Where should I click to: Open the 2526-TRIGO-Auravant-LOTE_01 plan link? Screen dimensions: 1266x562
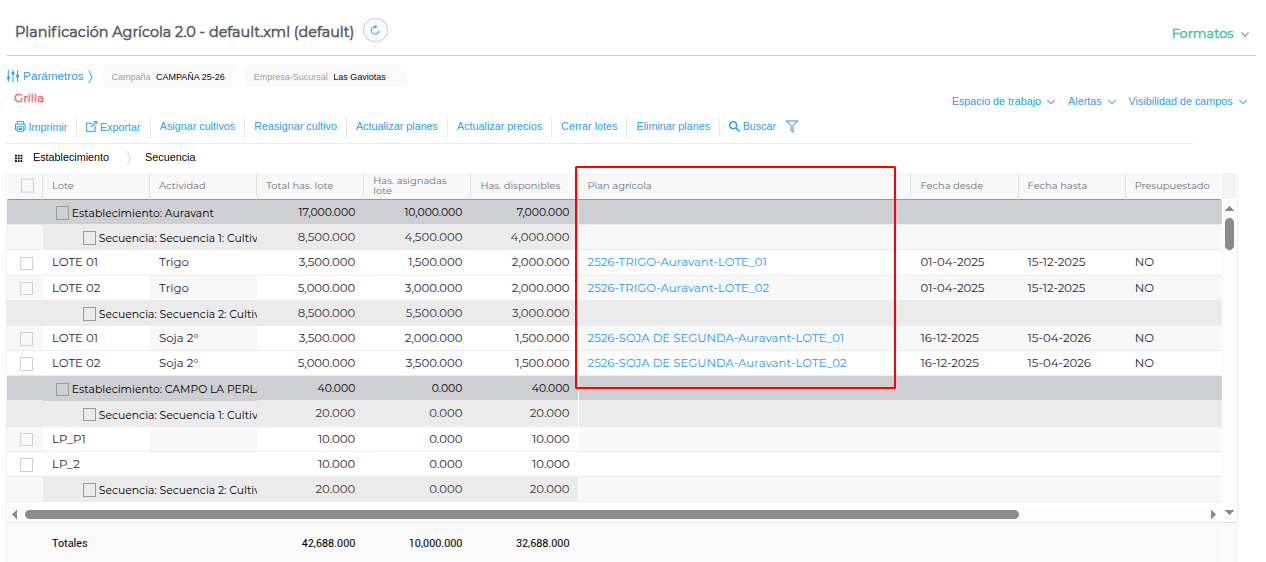[677, 262]
